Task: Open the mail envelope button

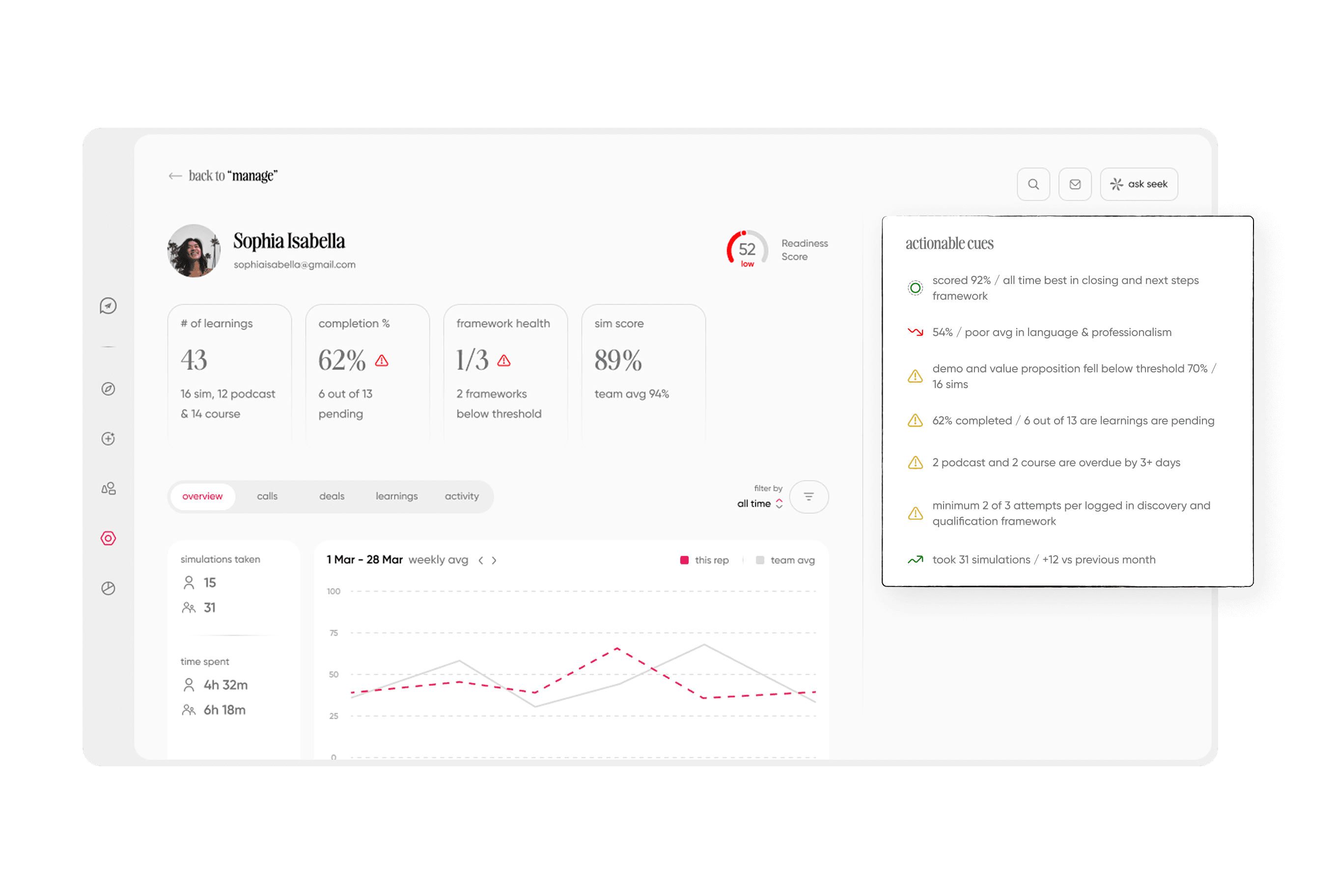Action: point(1075,184)
